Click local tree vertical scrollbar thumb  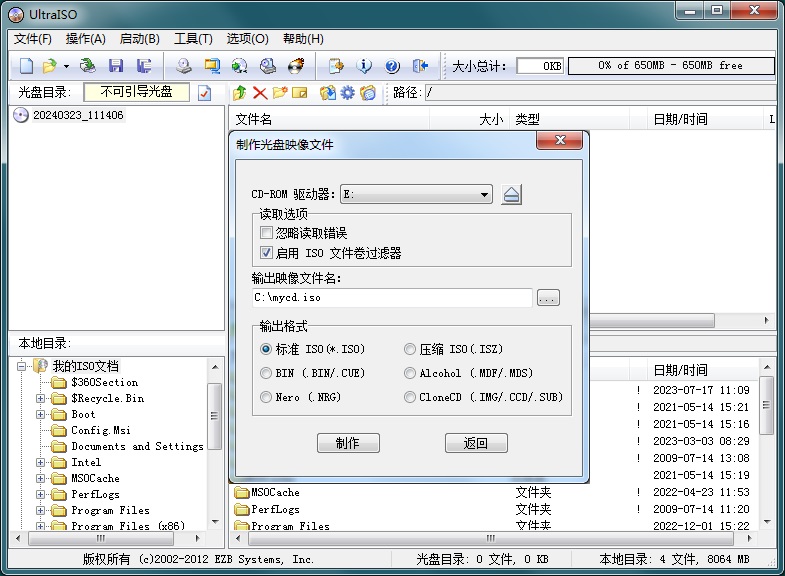(x=214, y=416)
